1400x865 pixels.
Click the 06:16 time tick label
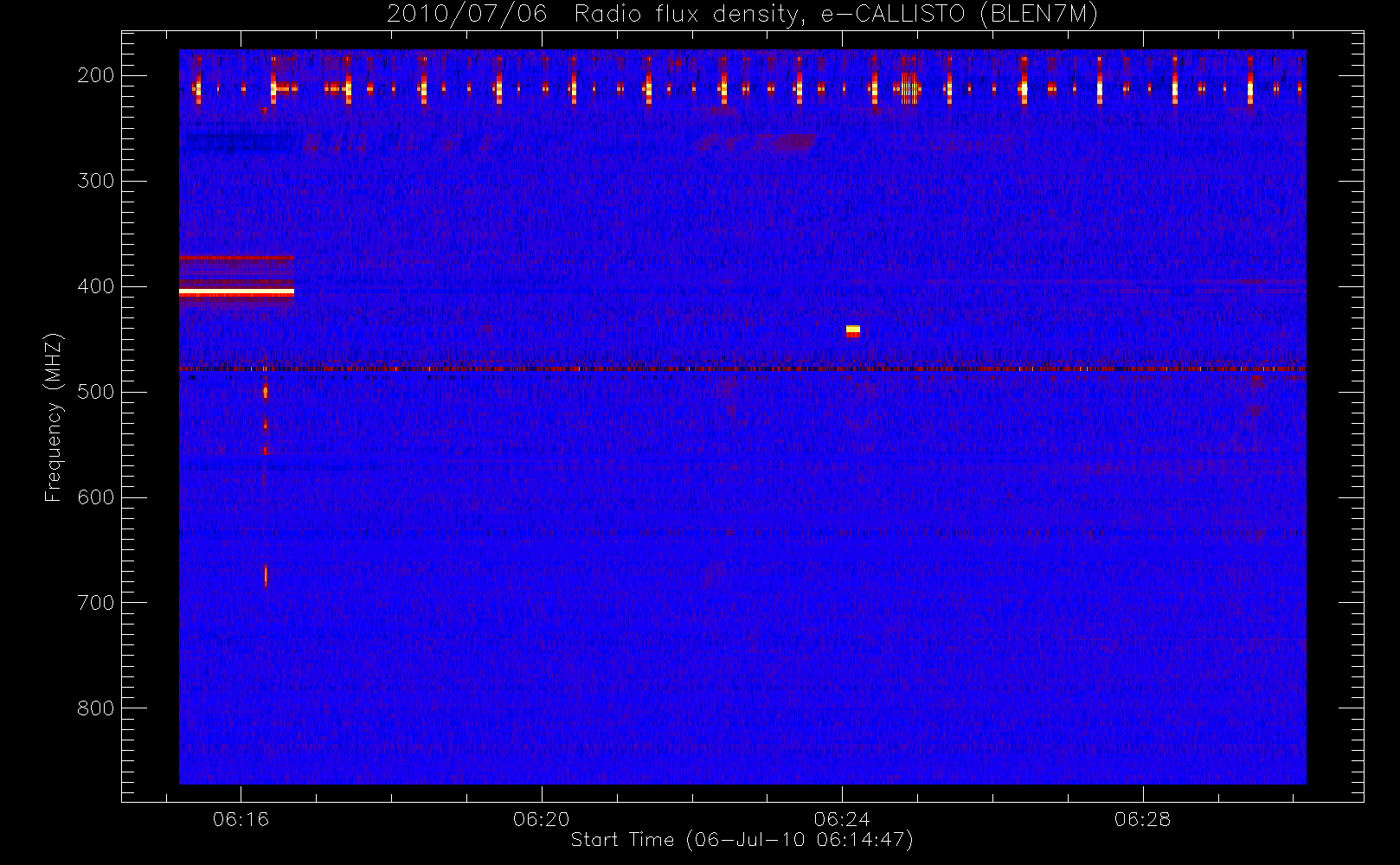pos(241,819)
